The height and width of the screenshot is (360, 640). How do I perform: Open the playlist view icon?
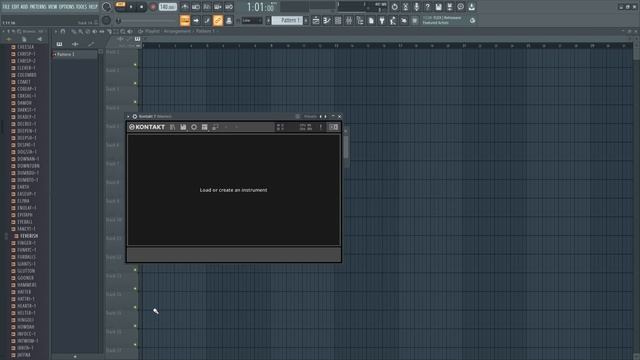pyautogui.click(x=316, y=20)
